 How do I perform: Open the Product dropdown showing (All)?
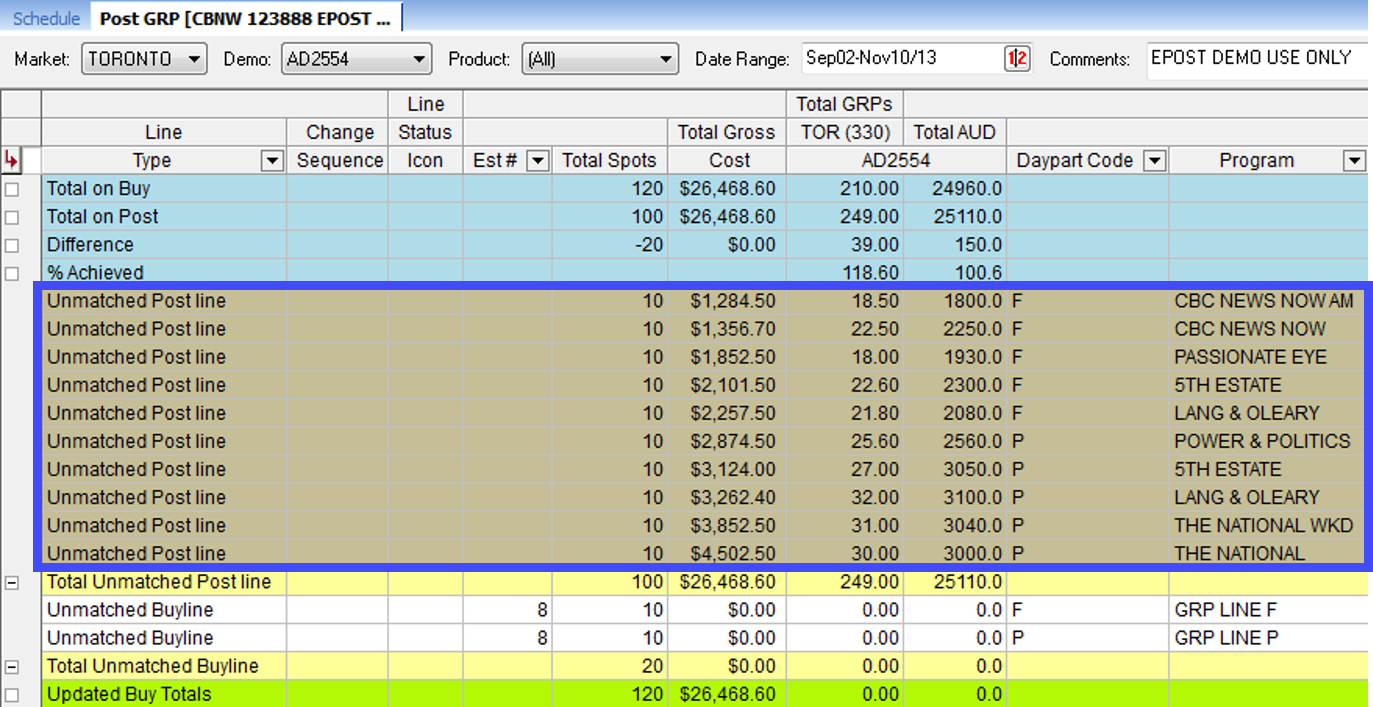[600, 59]
